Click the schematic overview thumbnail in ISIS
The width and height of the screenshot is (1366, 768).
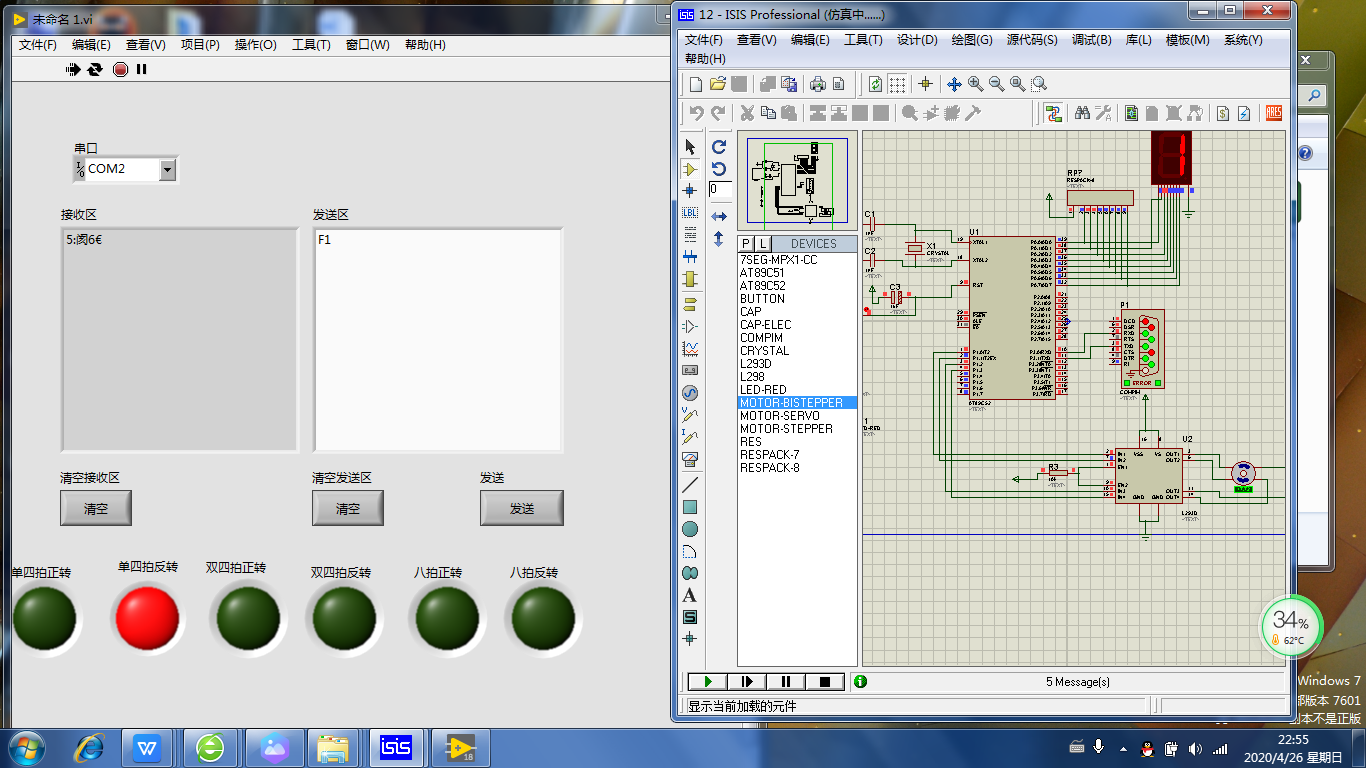click(x=797, y=183)
